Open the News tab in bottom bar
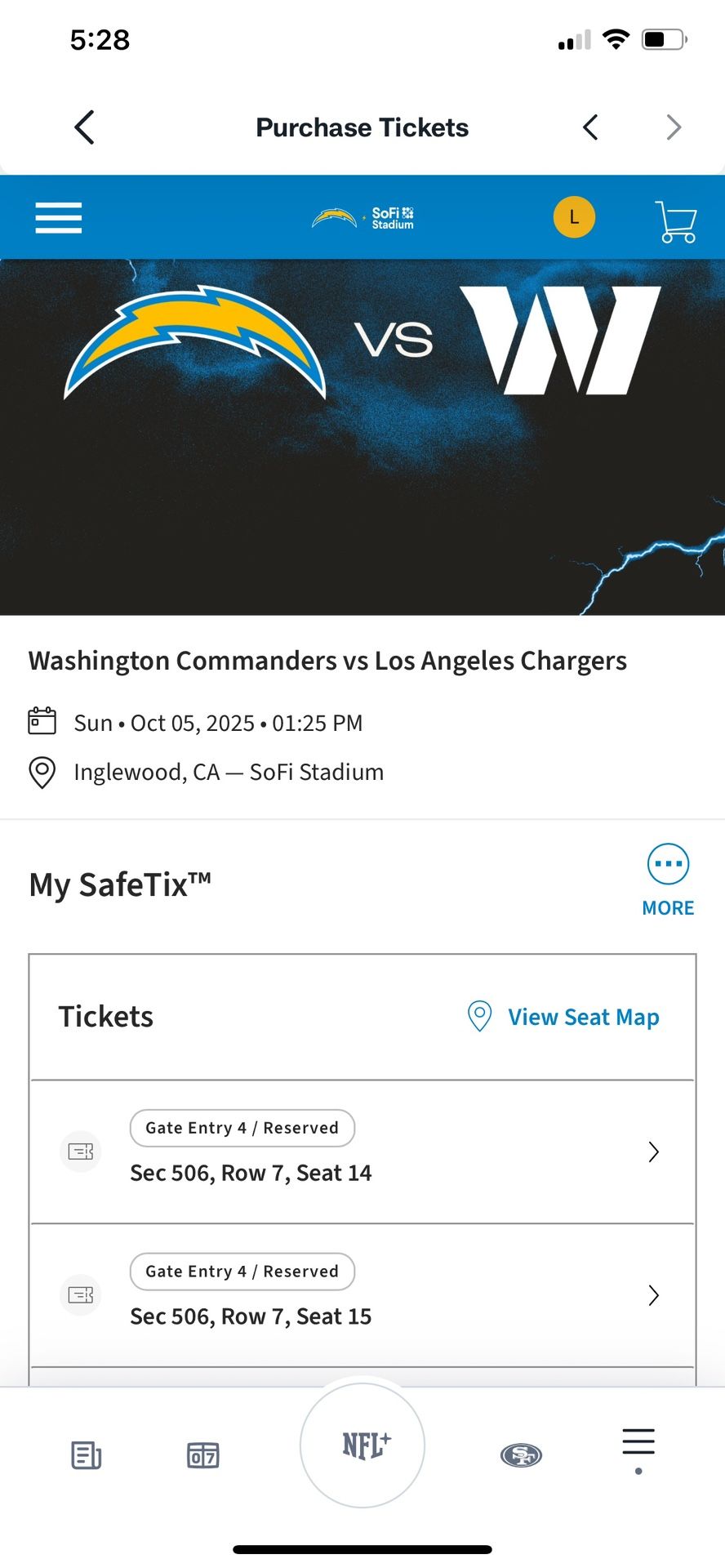This screenshot has height=1568, width=725. coord(86,1454)
